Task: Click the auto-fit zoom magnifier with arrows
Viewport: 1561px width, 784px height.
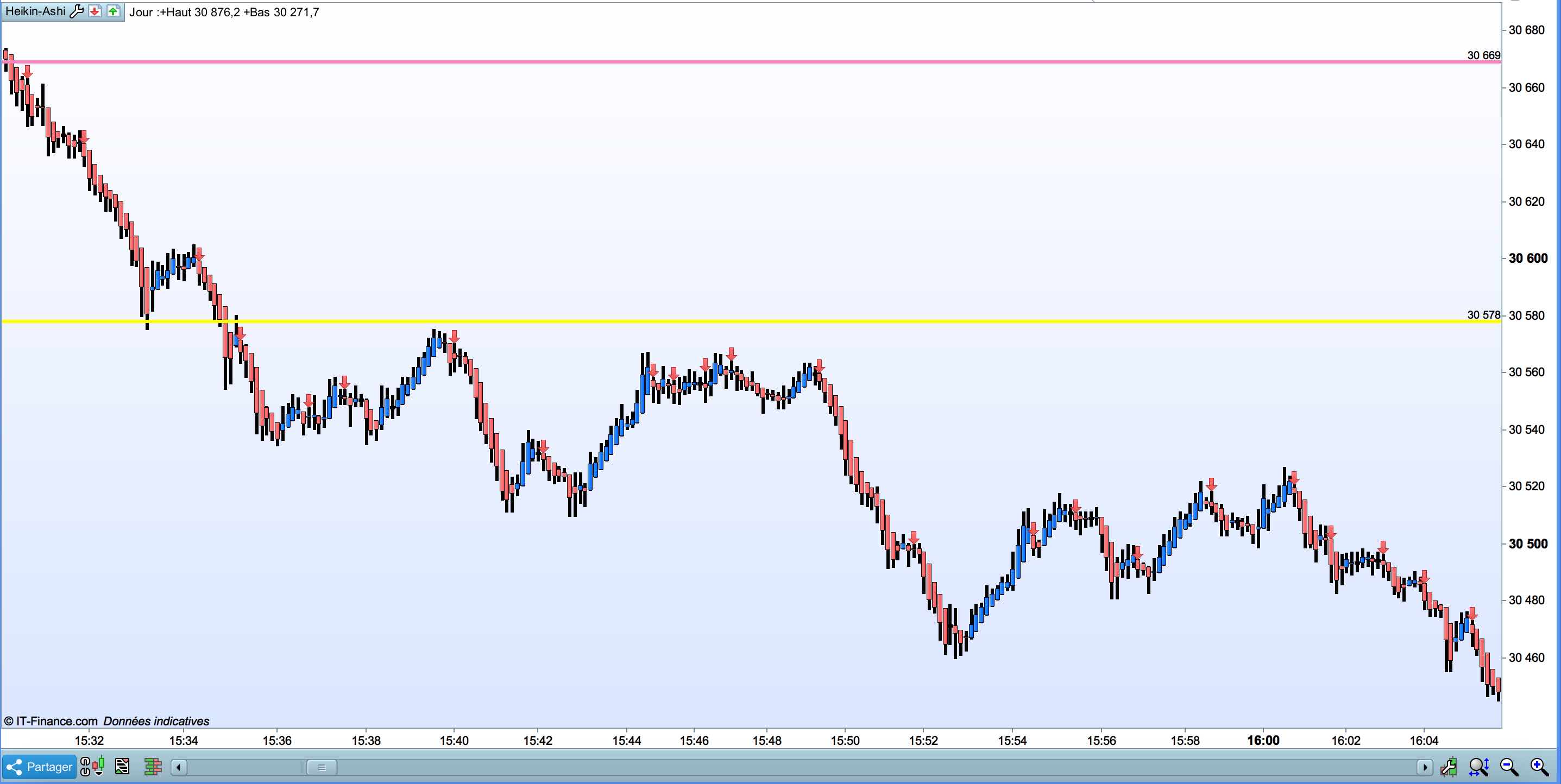Action: (x=1478, y=767)
